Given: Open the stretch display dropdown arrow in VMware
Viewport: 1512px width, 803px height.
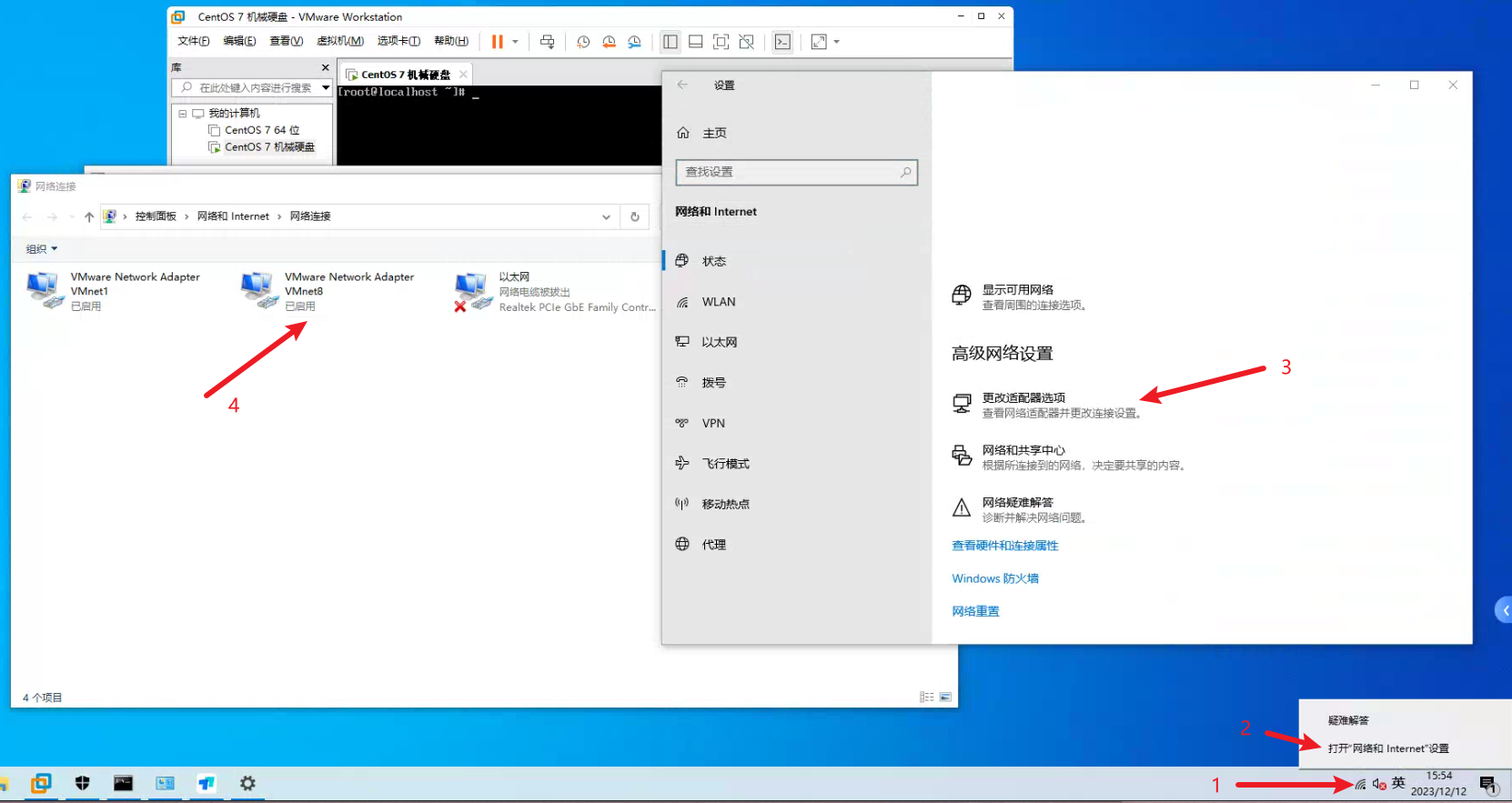Looking at the screenshot, I should tap(837, 42).
